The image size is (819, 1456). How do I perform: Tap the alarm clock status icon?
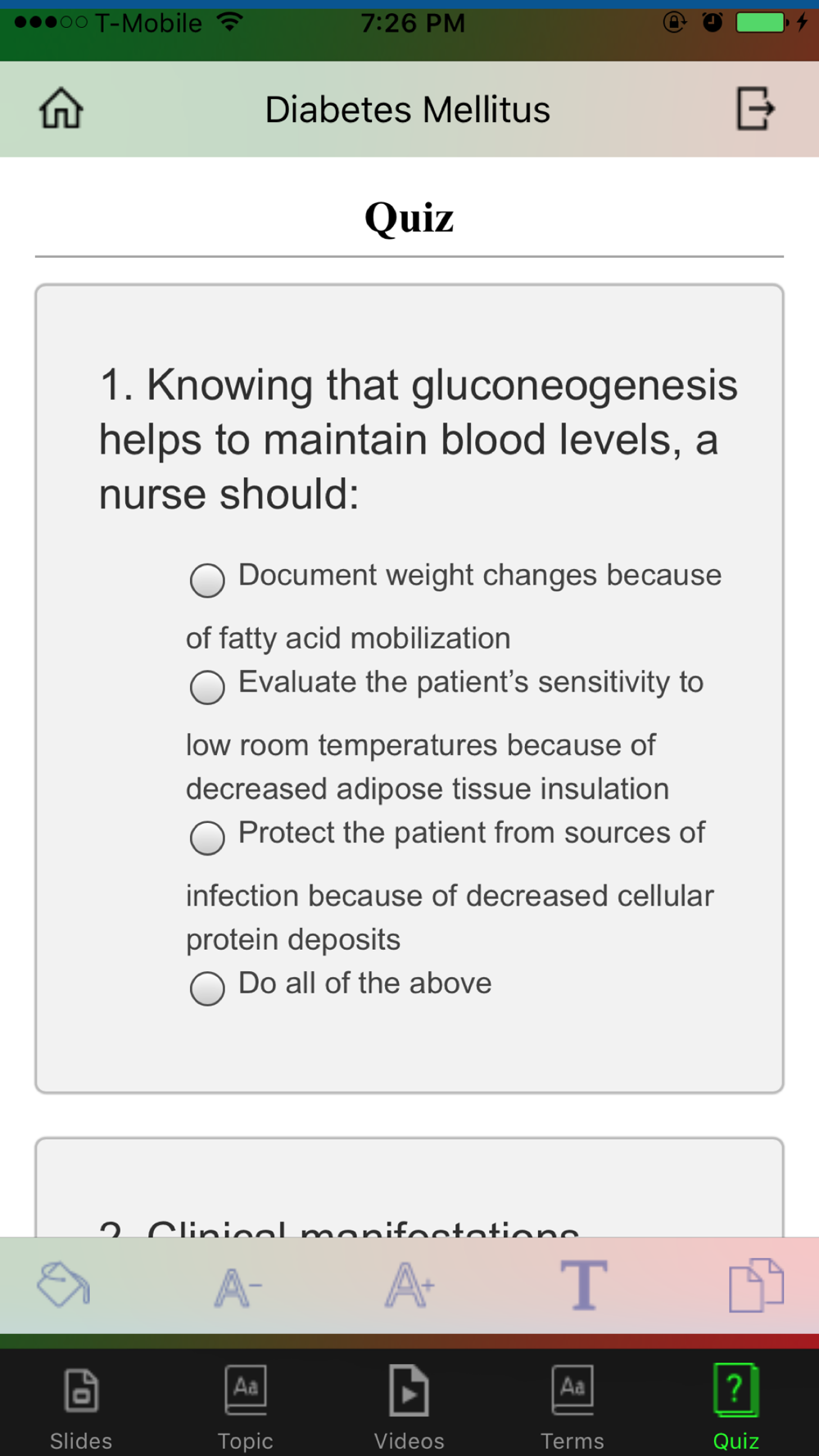tap(713, 22)
